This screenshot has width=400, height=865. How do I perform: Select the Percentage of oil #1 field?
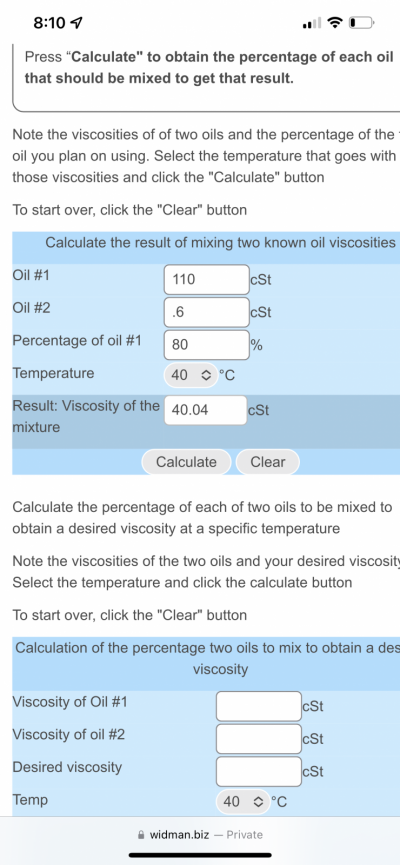click(x=207, y=344)
